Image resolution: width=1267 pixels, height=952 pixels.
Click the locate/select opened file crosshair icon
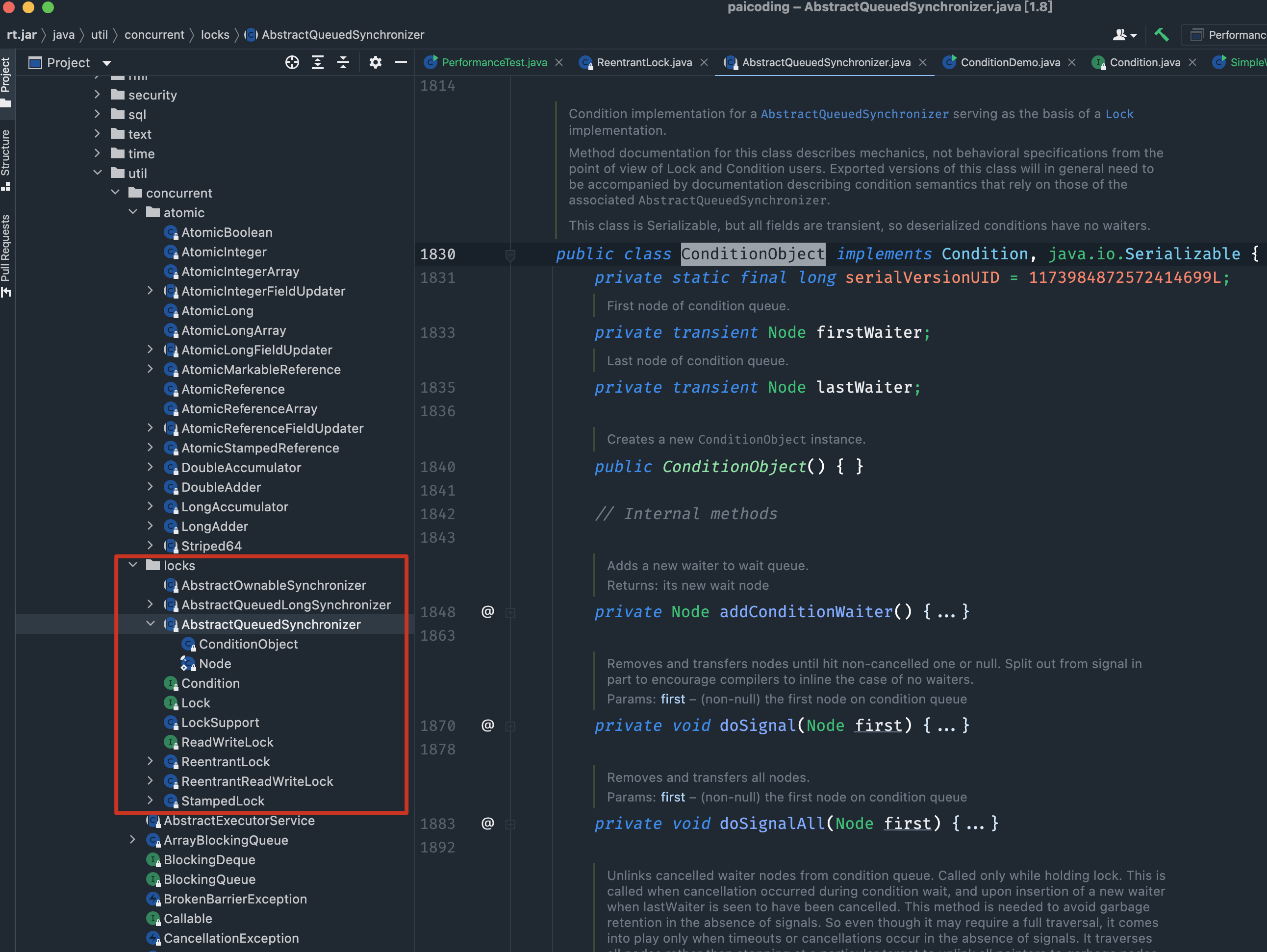click(x=292, y=62)
